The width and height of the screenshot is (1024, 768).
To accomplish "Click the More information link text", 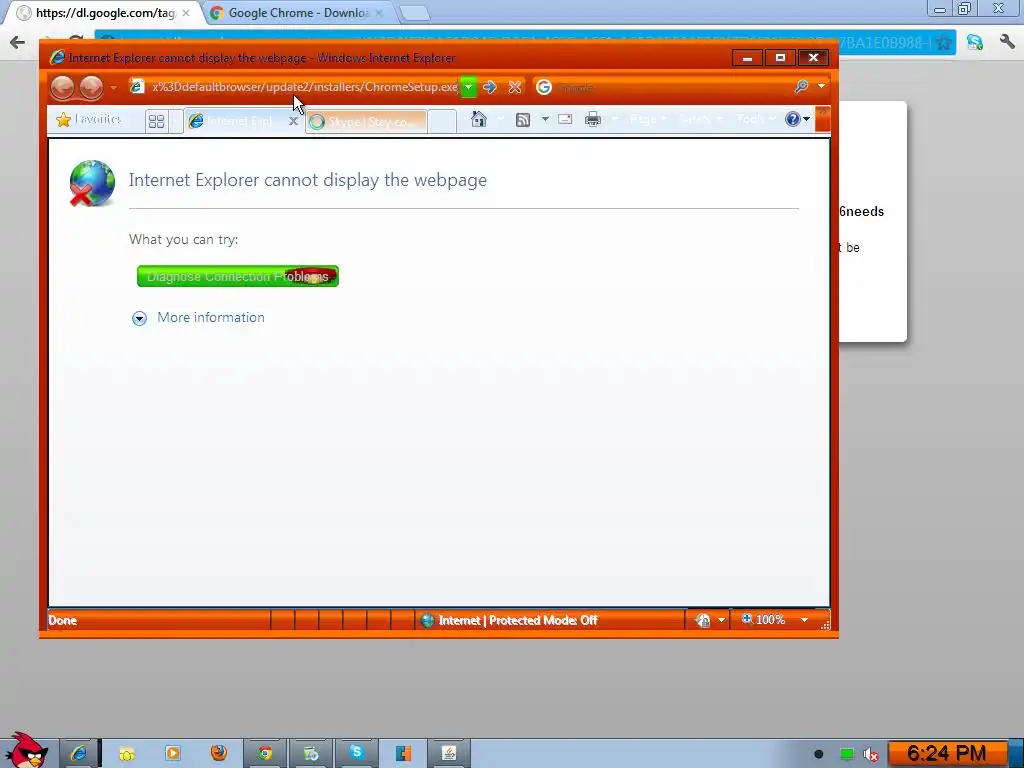I will 211,317.
